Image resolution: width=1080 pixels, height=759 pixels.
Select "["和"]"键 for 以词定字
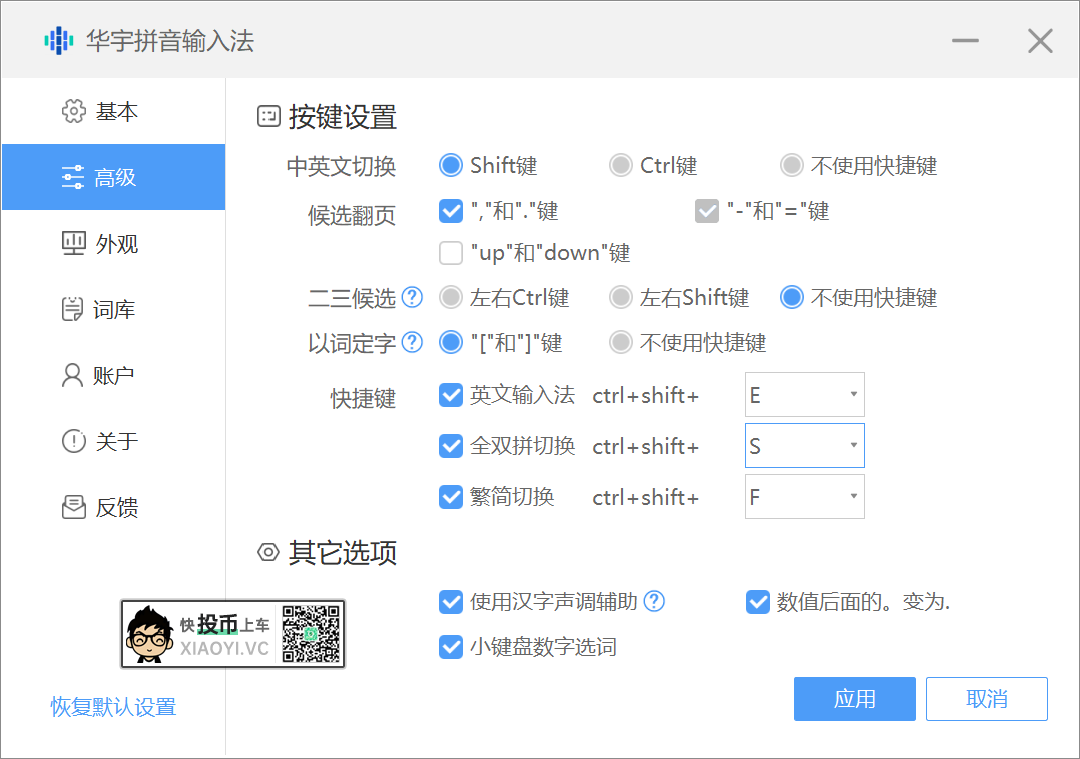(450, 342)
